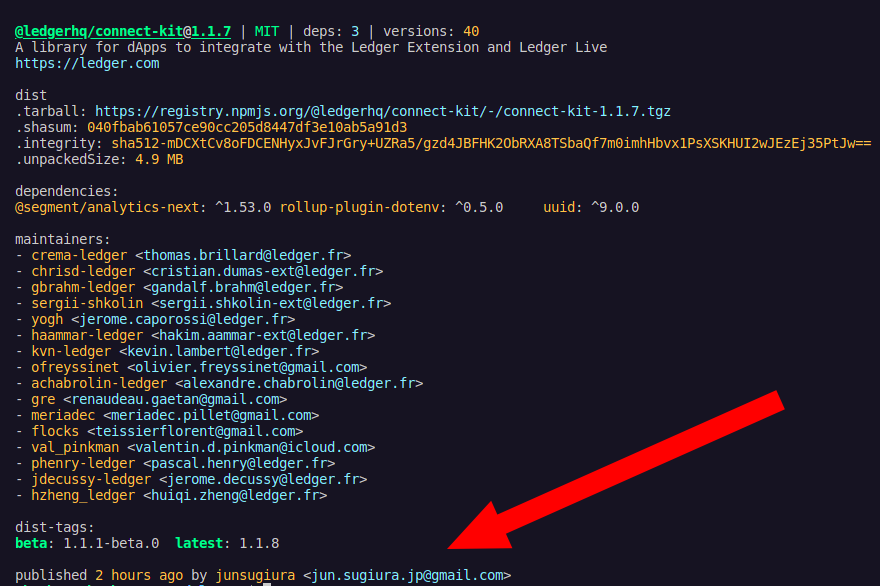The height and width of the screenshot is (586, 880).
Task: Click maintainer name gbrahm-ledger
Action: [x=83, y=287]
